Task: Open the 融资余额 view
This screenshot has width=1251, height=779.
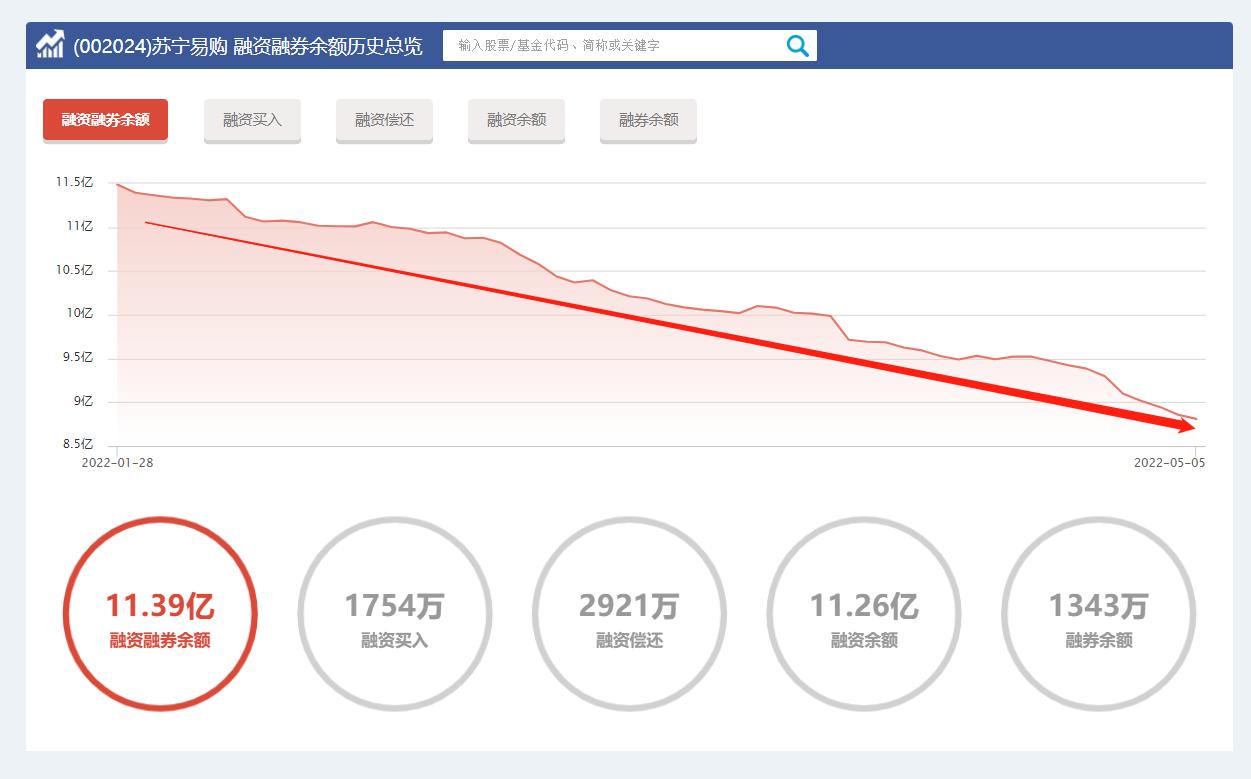Action: pyautogui.click(x=516, y=120)
